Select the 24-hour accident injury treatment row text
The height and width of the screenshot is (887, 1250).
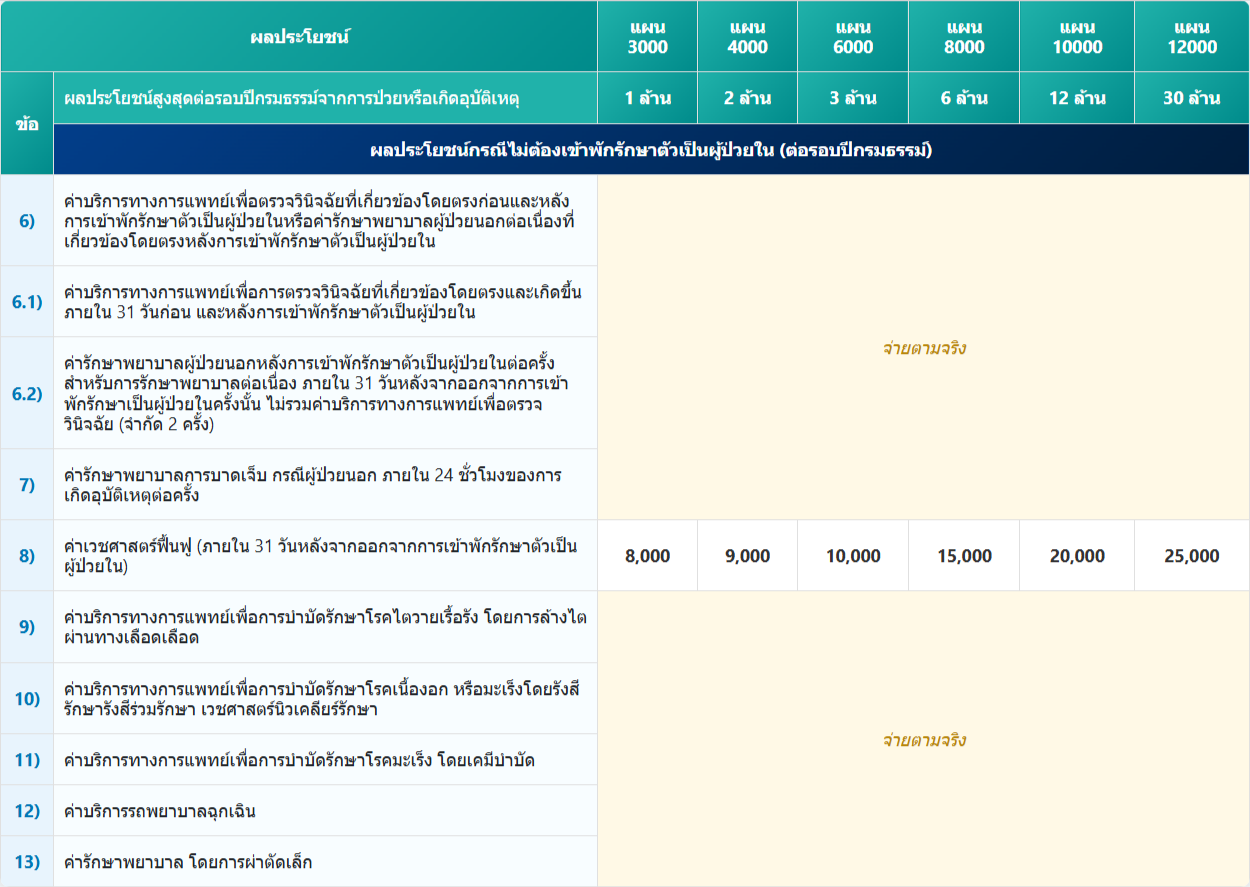(x=312, y=485)
